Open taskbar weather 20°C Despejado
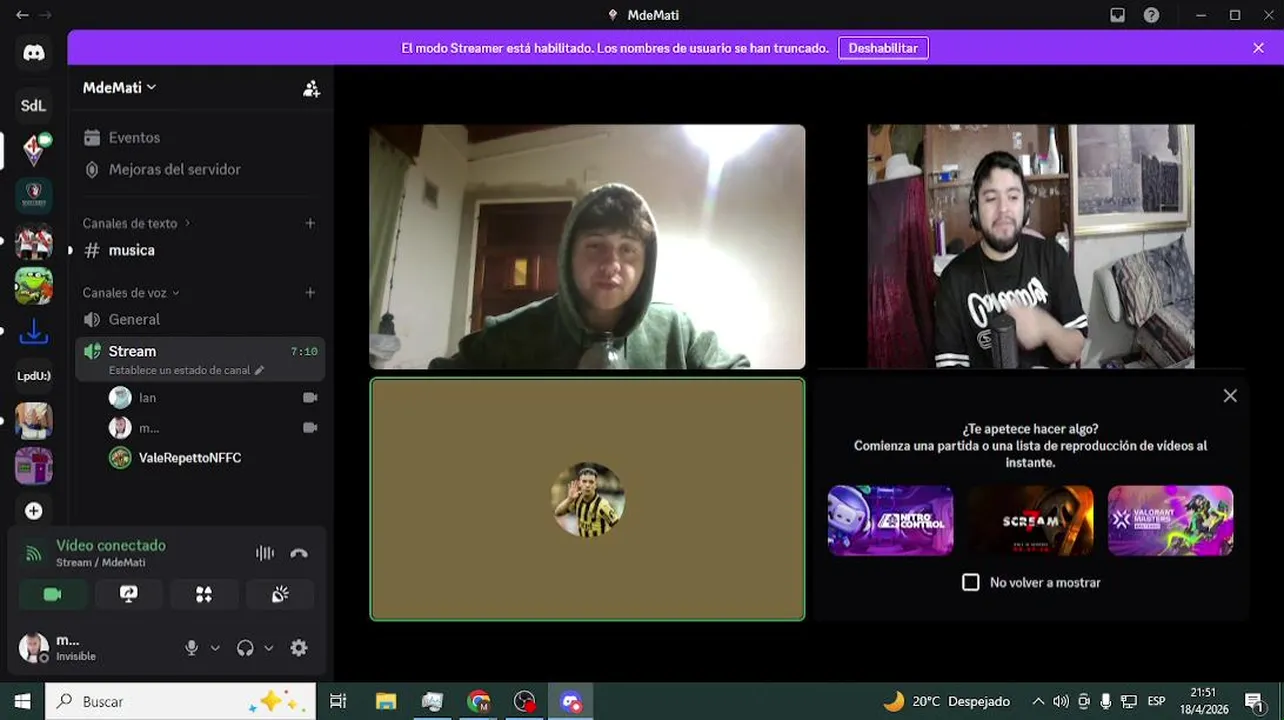Viewport: 1284px width, 720px height. pyautogui.click(x=946, y=701)
